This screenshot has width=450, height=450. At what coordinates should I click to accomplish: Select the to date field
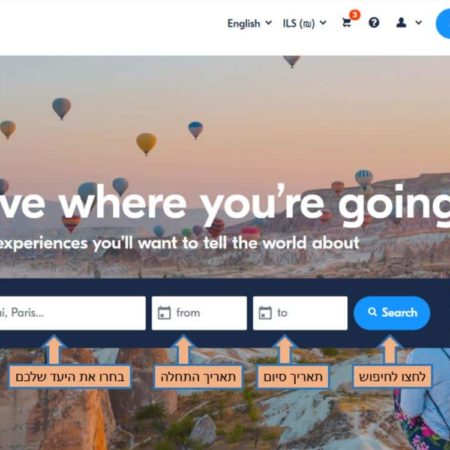pos(300,313)
